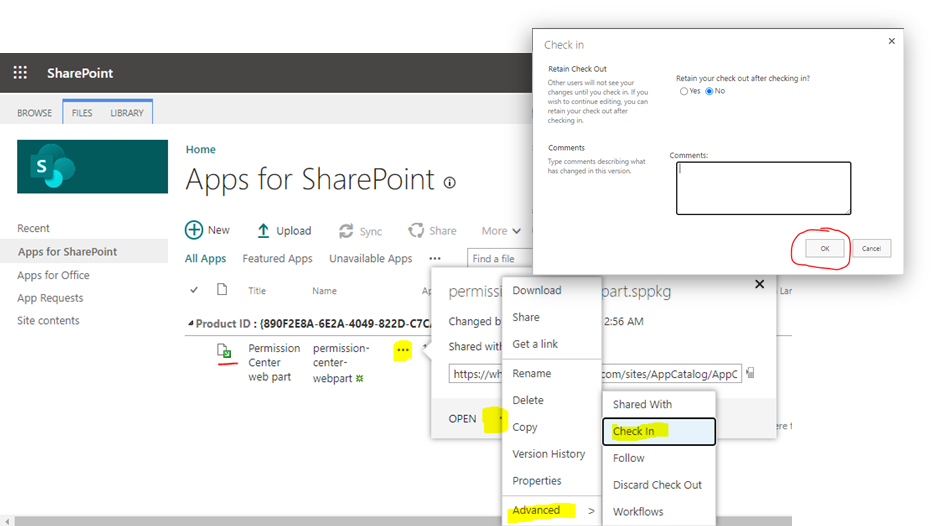Switch to the BROWSE ribbon tab
Viewport: 938px width, 526px height.
coord(35,113)
